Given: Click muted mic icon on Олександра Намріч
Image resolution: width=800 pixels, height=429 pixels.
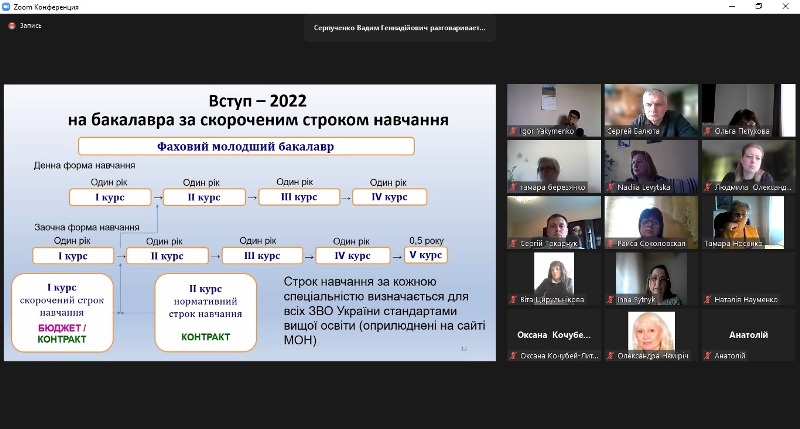Looking at the screenshot, I should click(x=611, y=356).
